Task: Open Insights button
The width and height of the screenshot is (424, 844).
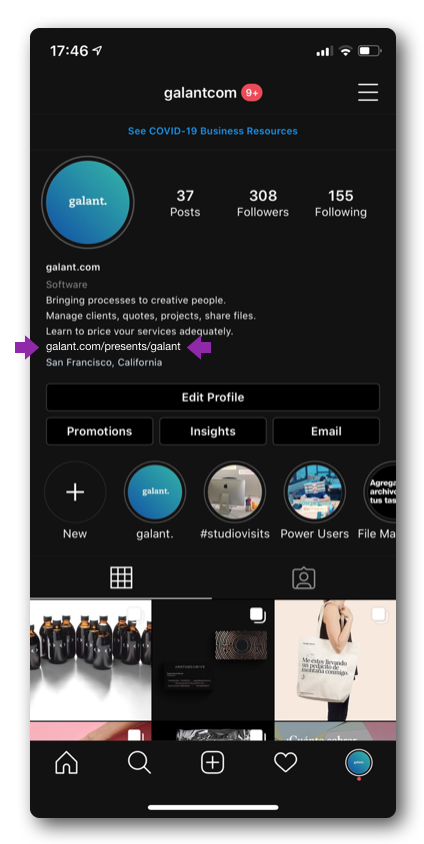Action: [213, 431]
